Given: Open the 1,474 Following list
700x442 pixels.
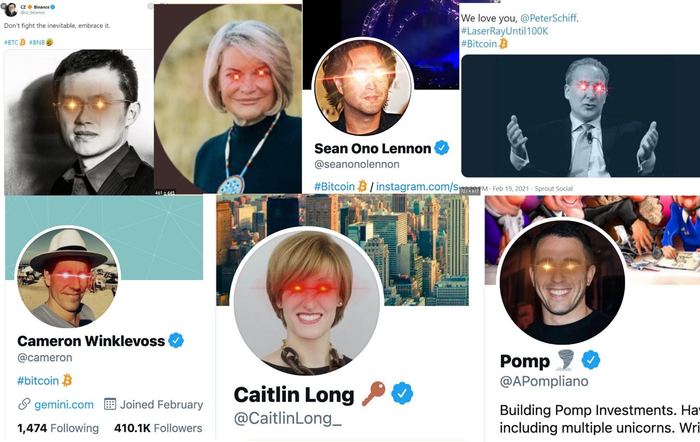Looking at the screenshot, I should tap(58, 428).
